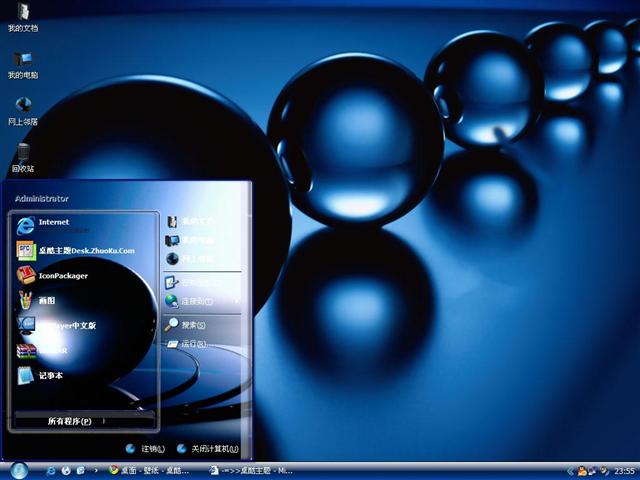The image size is (640, 480).
Task: Click the 23:55 taskbar clock
Action: pos(624,471)
